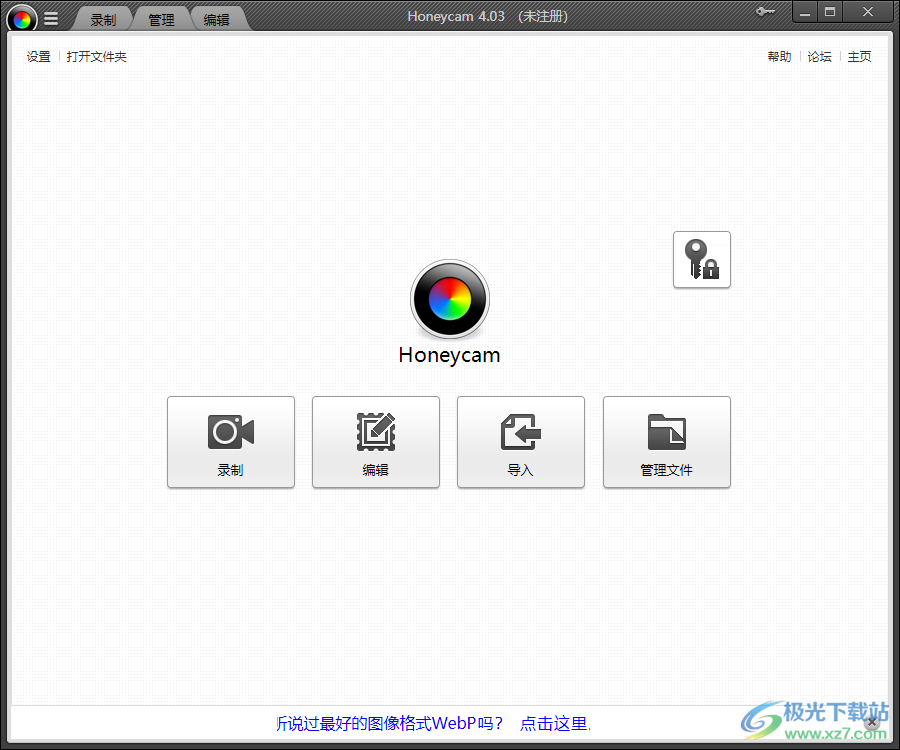Open 管理文件 manage files button
This screenshot has height=750, width=900.
(x=666, y=442)
